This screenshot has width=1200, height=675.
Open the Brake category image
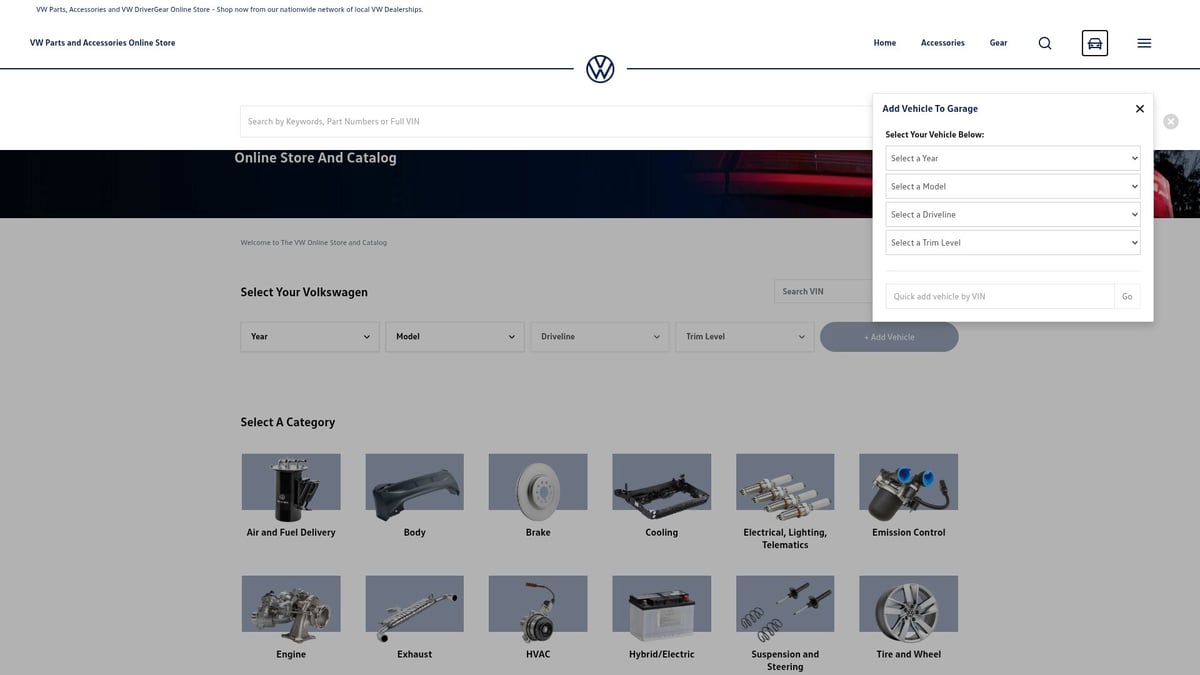click(x=538, y=482)
